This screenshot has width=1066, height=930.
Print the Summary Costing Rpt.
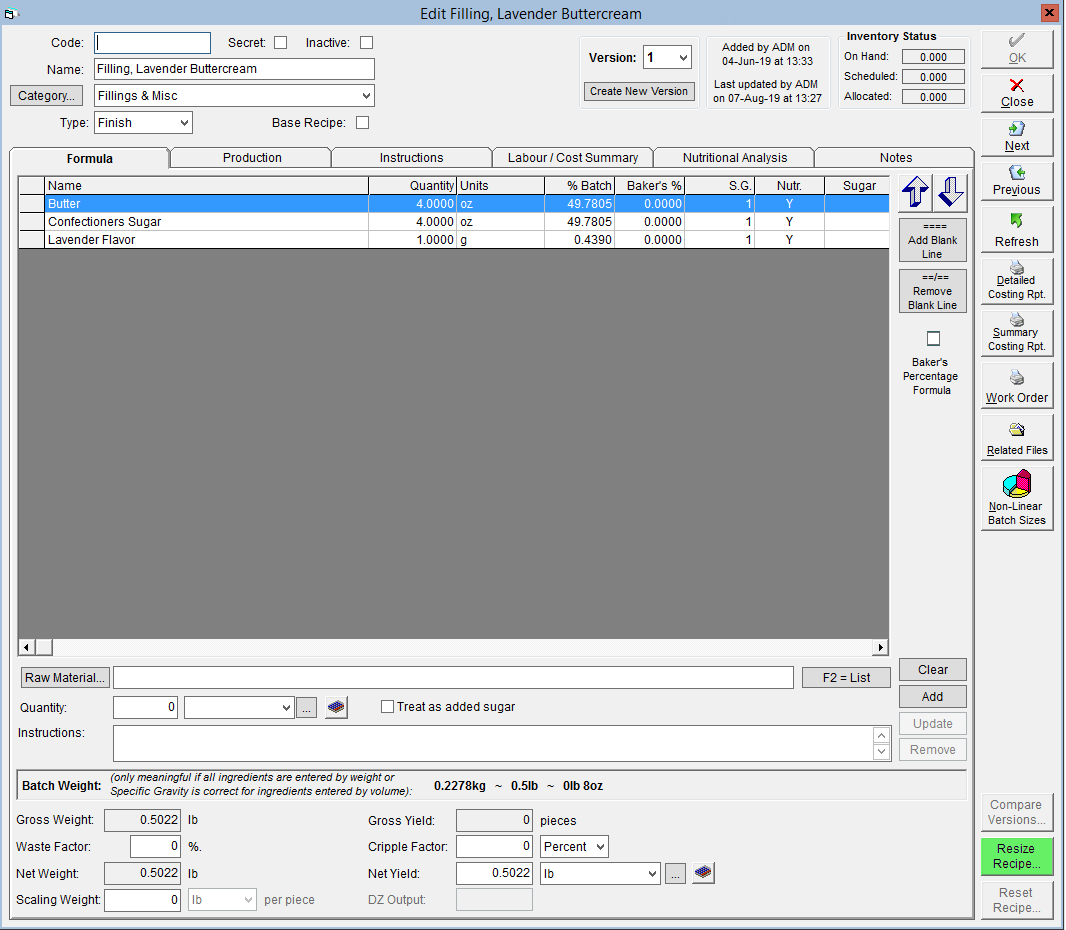coord(1017,332)
